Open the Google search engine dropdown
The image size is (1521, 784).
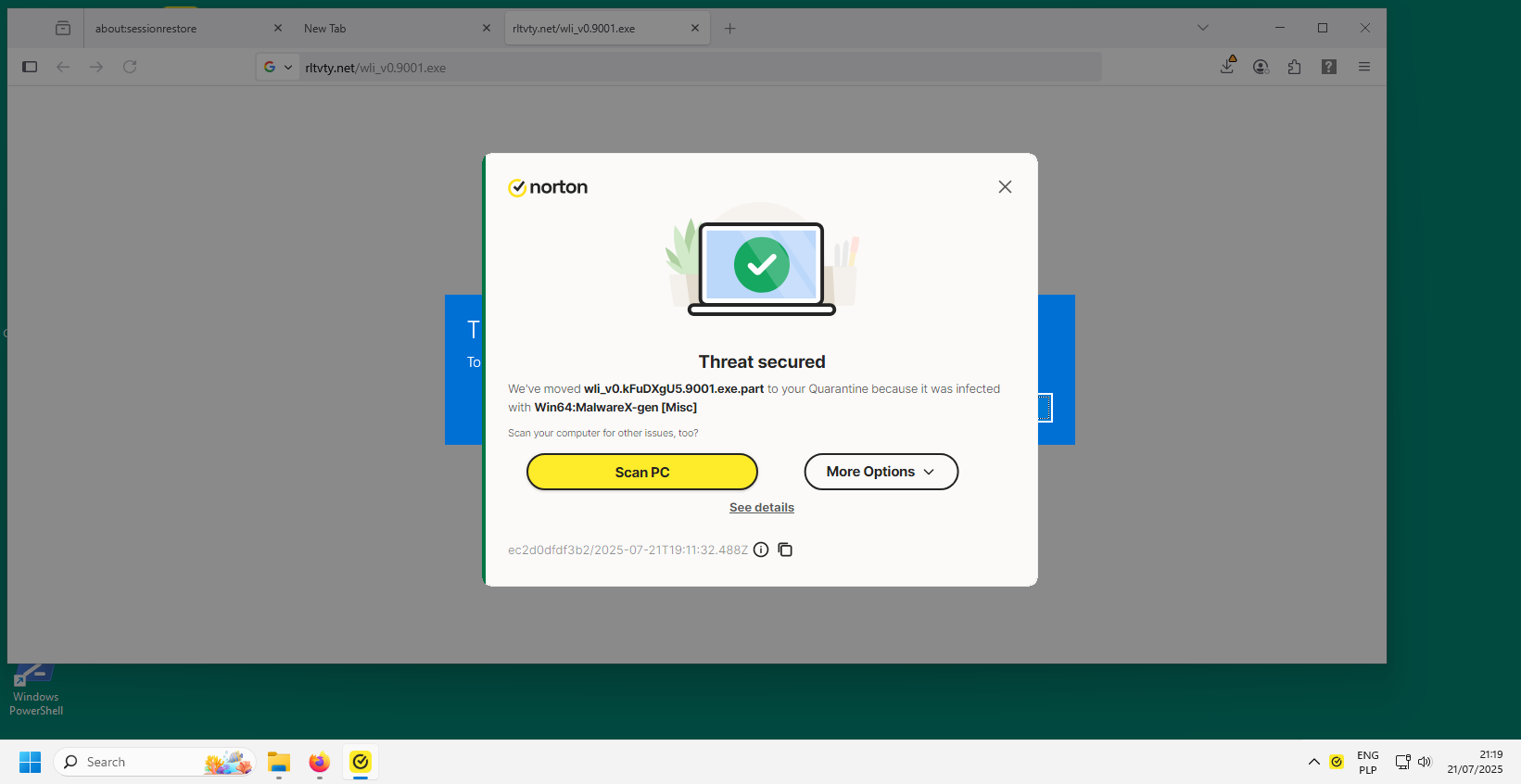tap(278, 67)
